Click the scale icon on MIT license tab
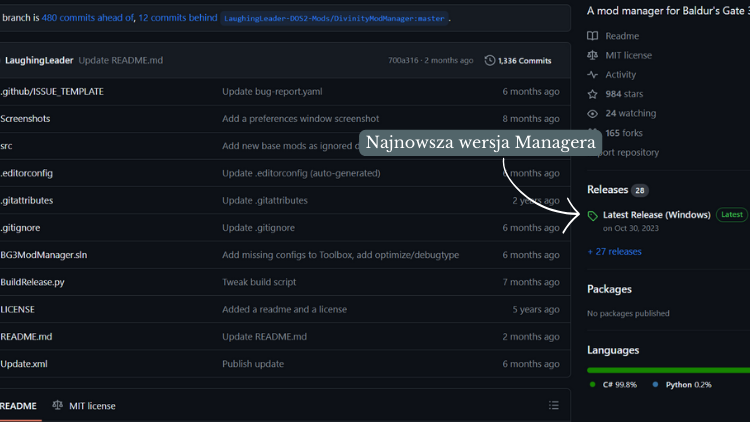Screen dimensions: 750x422 tap(57, 405)
